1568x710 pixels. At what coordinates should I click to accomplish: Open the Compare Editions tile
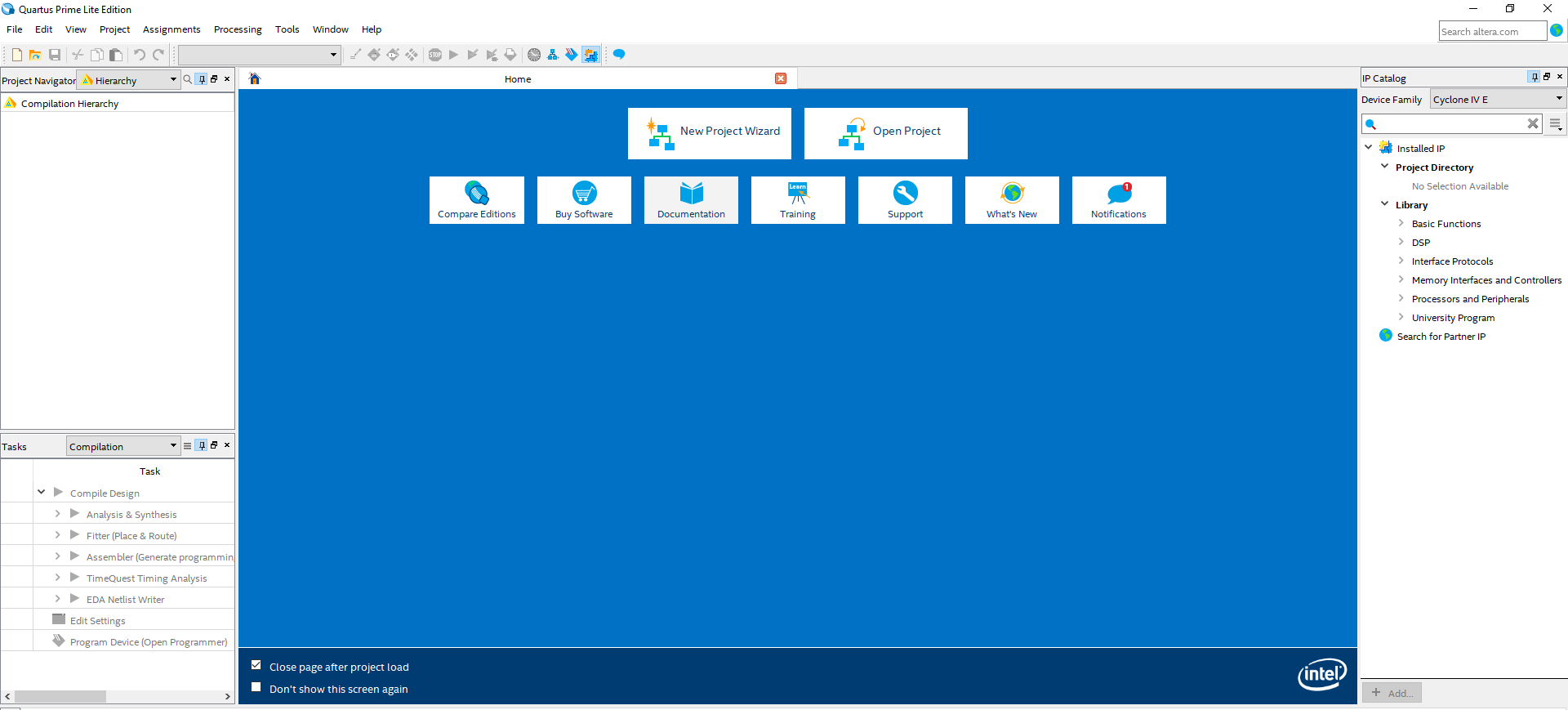(x=477, y=200)
